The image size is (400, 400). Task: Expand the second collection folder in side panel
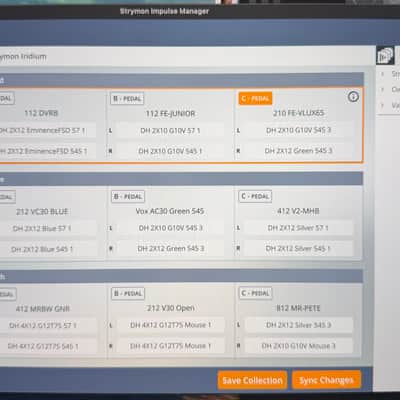383,90
